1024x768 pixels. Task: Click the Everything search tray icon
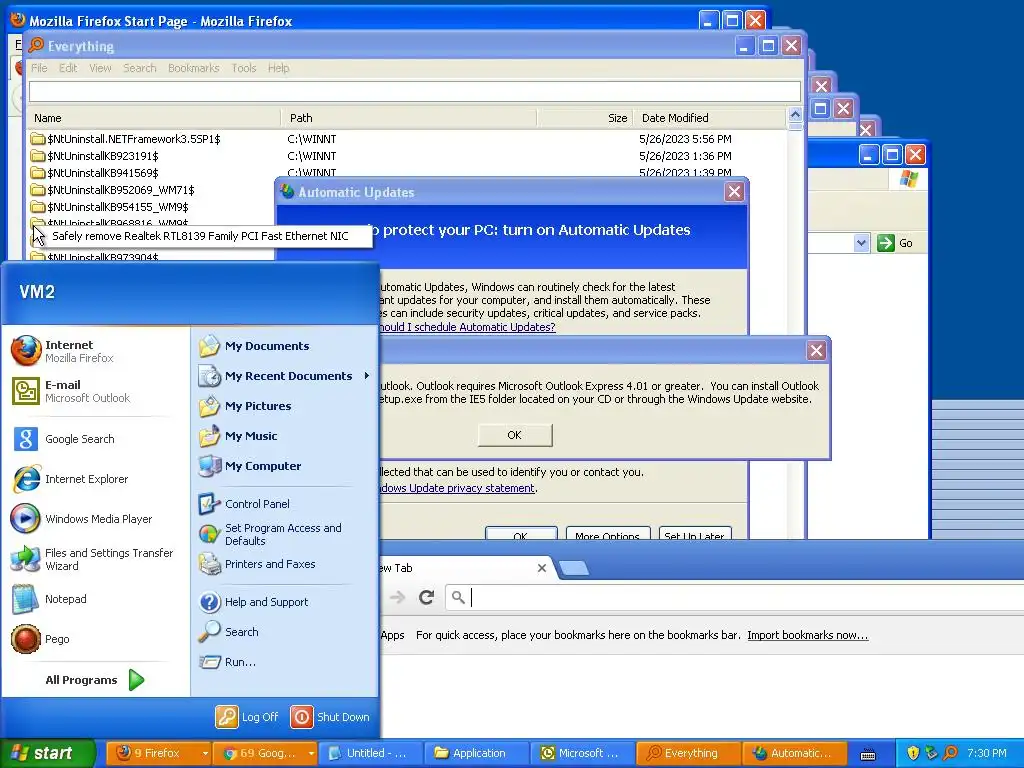[x=950, y=753]
